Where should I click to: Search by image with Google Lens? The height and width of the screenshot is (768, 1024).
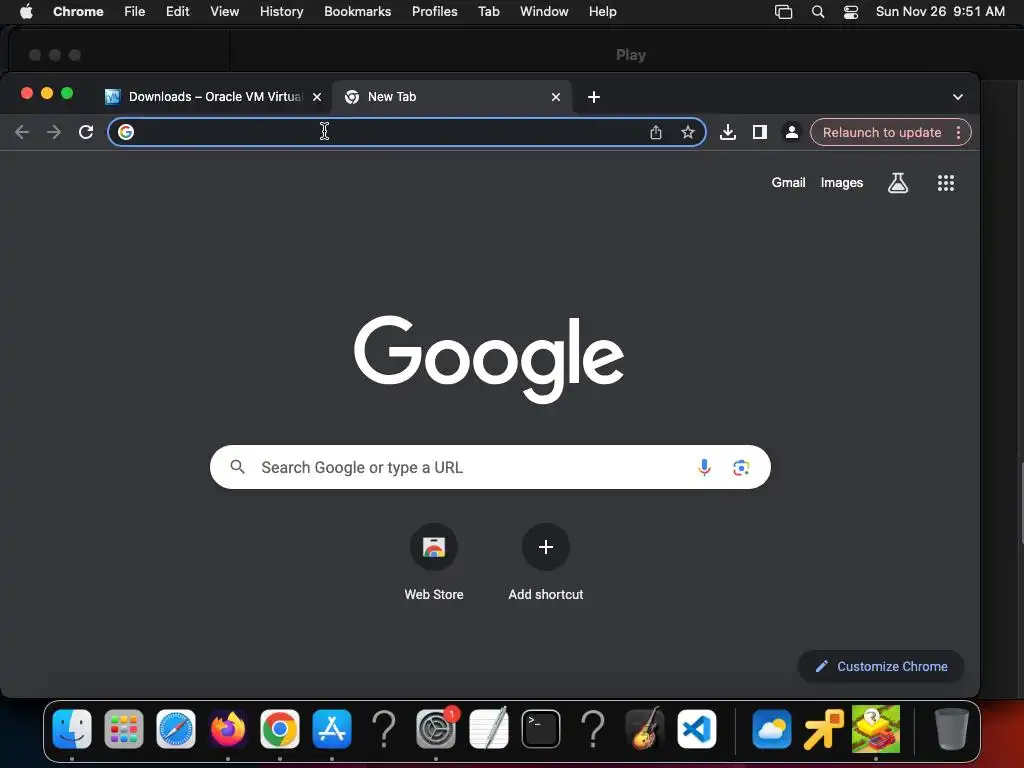pyautogui.click(x=741, y=468)
